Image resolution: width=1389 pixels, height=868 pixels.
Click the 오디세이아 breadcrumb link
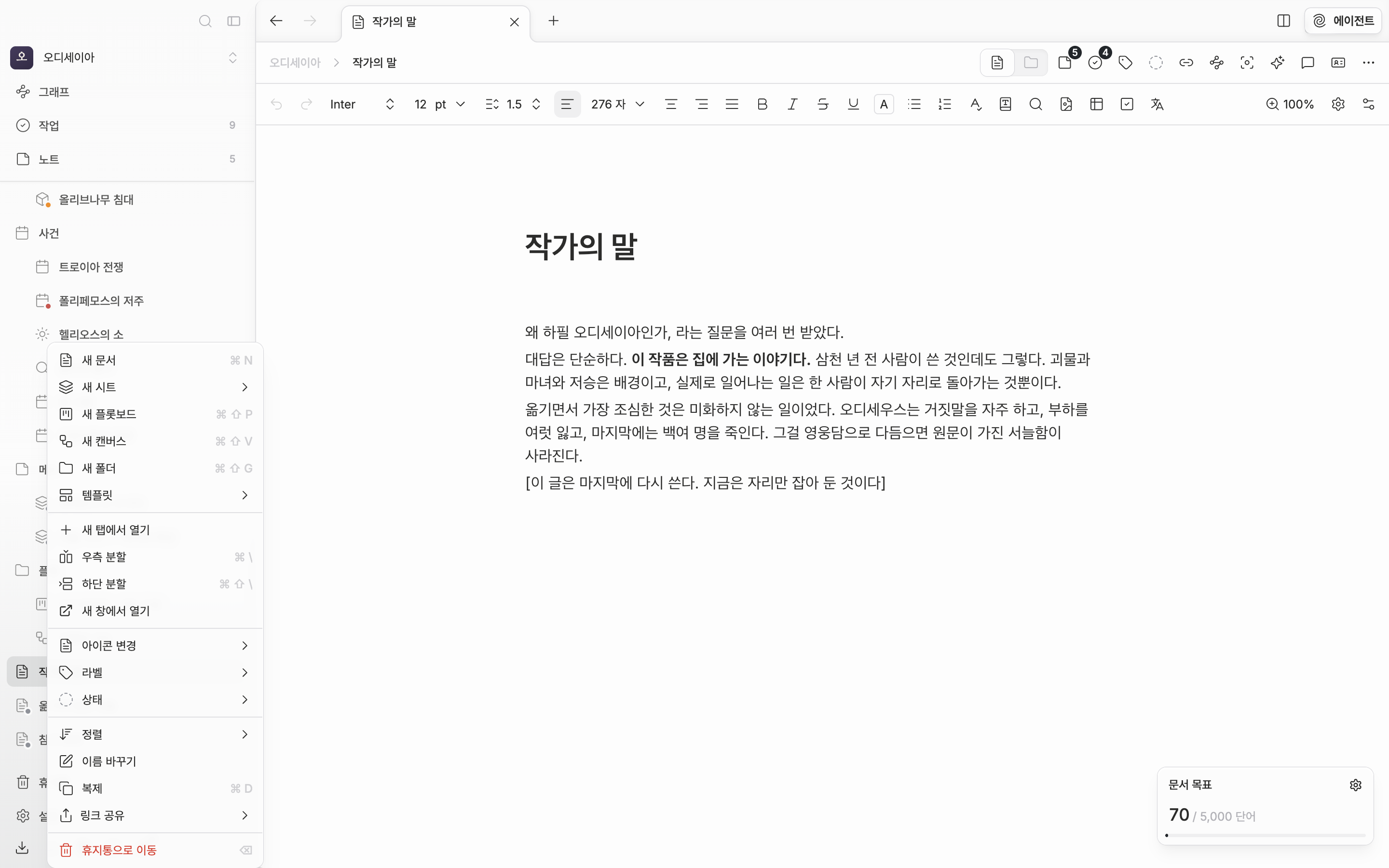click(295, 63)
